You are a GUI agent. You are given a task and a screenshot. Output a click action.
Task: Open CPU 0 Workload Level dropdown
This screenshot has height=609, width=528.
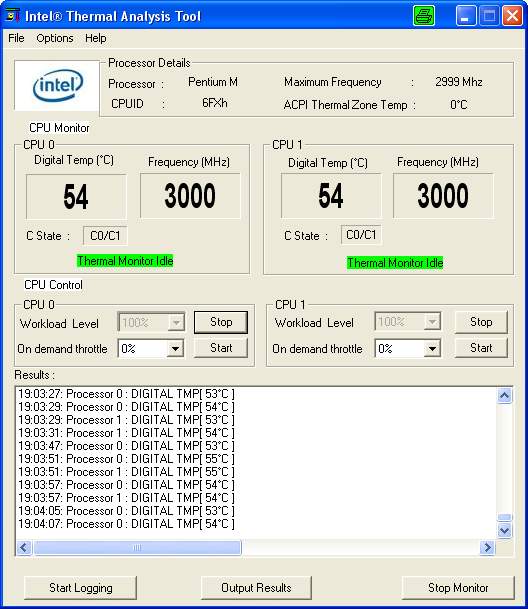[176, 322]
